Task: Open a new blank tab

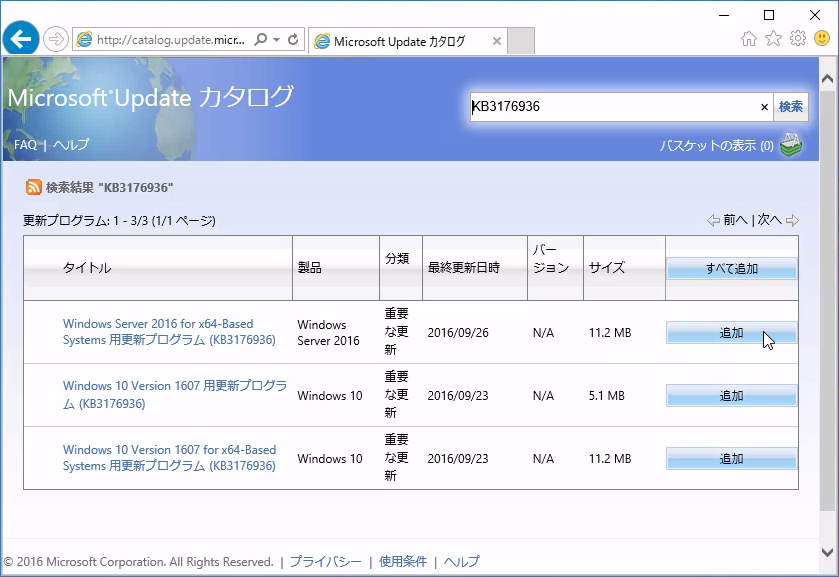Action: click(x=521, y=41)
